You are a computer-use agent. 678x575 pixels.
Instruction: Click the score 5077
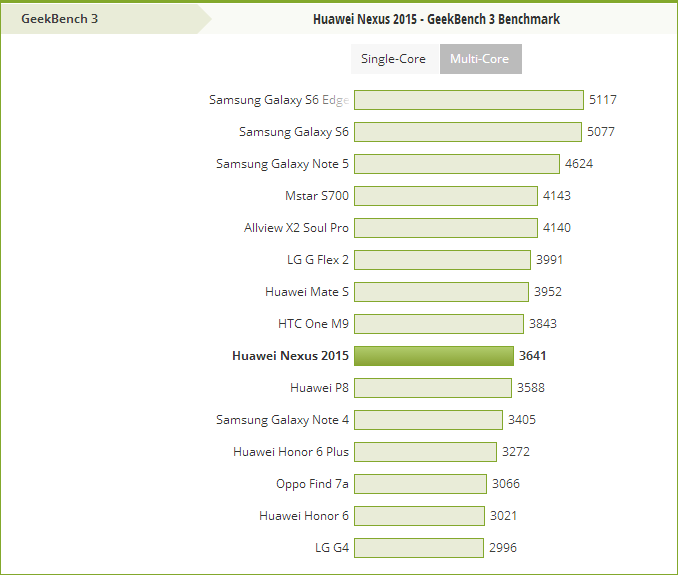pos(601,132)
